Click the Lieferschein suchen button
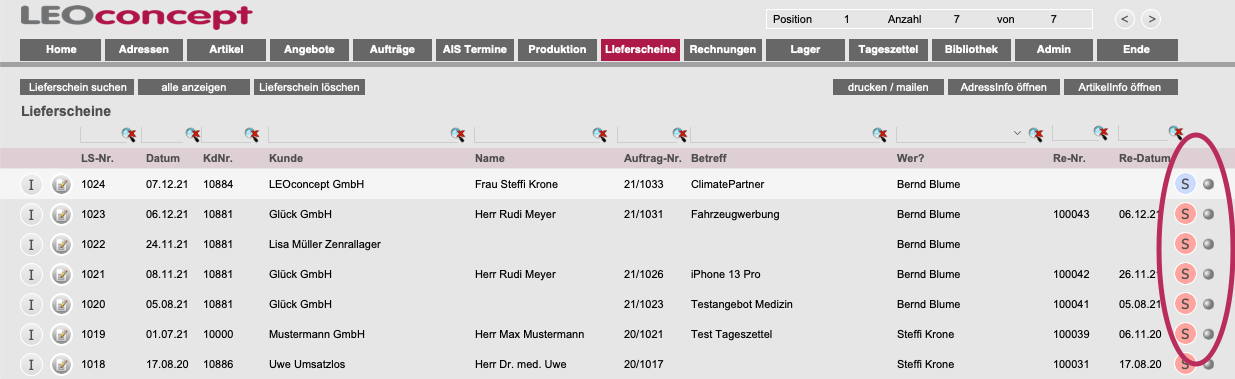 (x=78, y=87)
